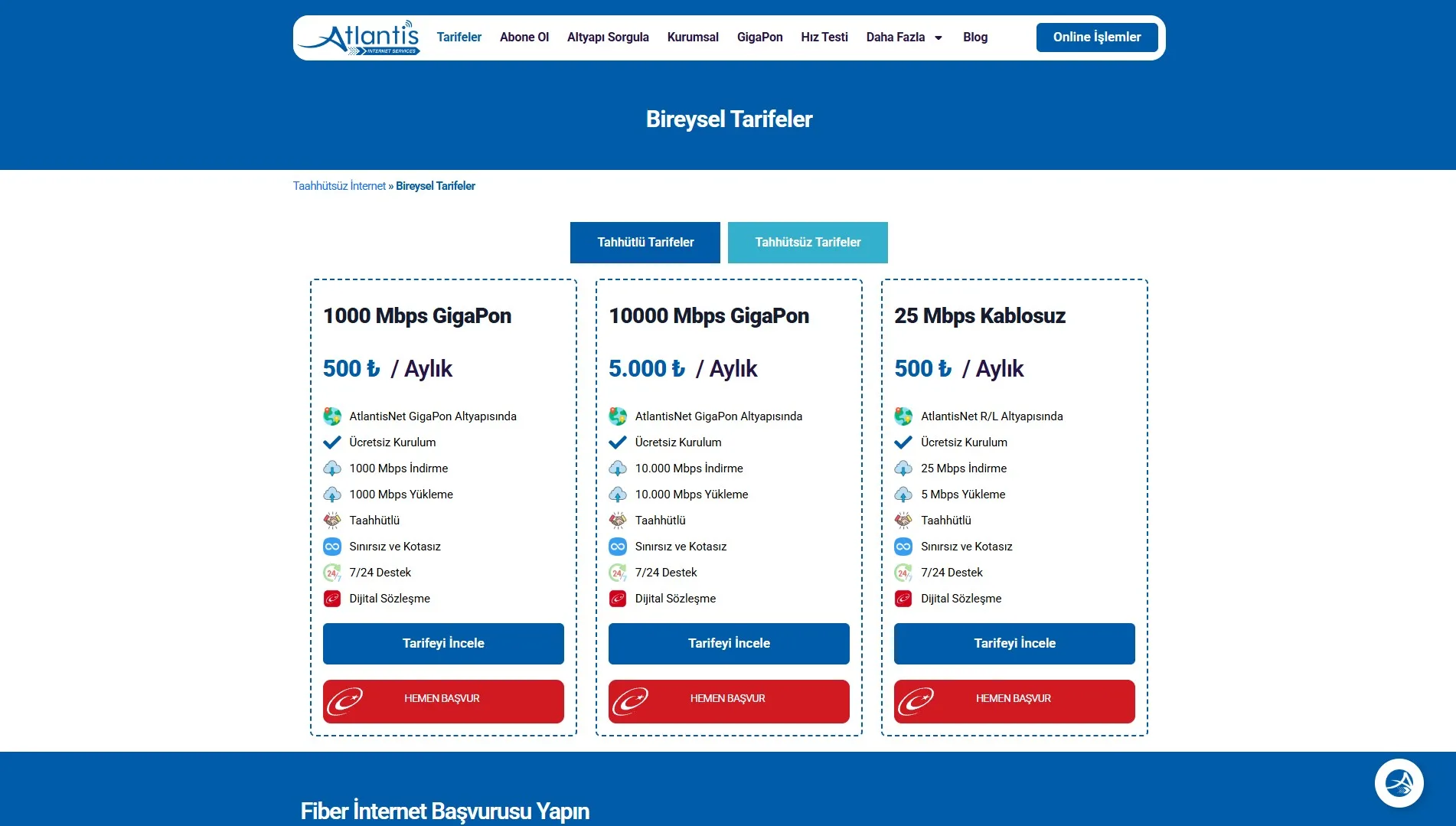Click the cloud icon next to 25 Mbps İndirme
Image resolution: width=1456 pixels, height=826 pixels.
(x=903, y=469)
